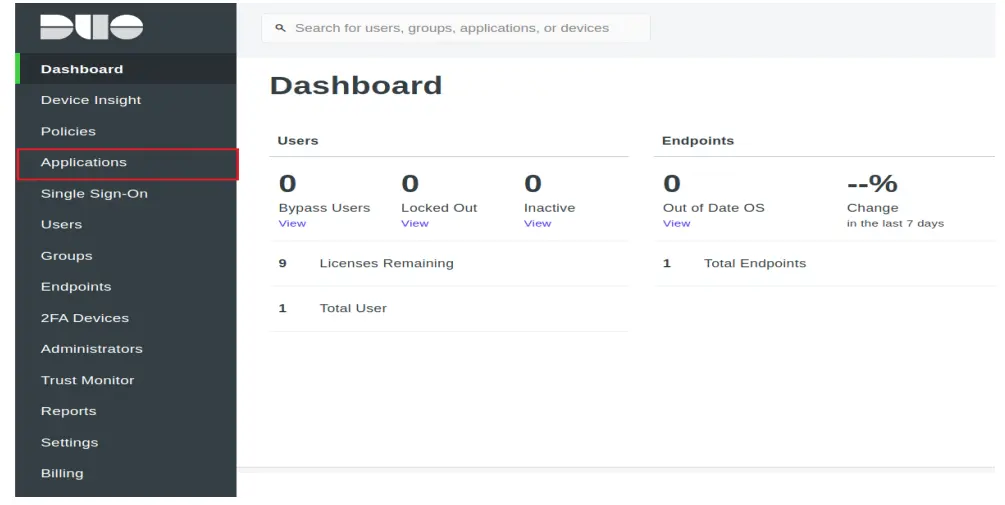Click 'in the last 7 days' text
Image resolution: width=1005 pixels, height=505 pixels.
click(x=895, y=224)
